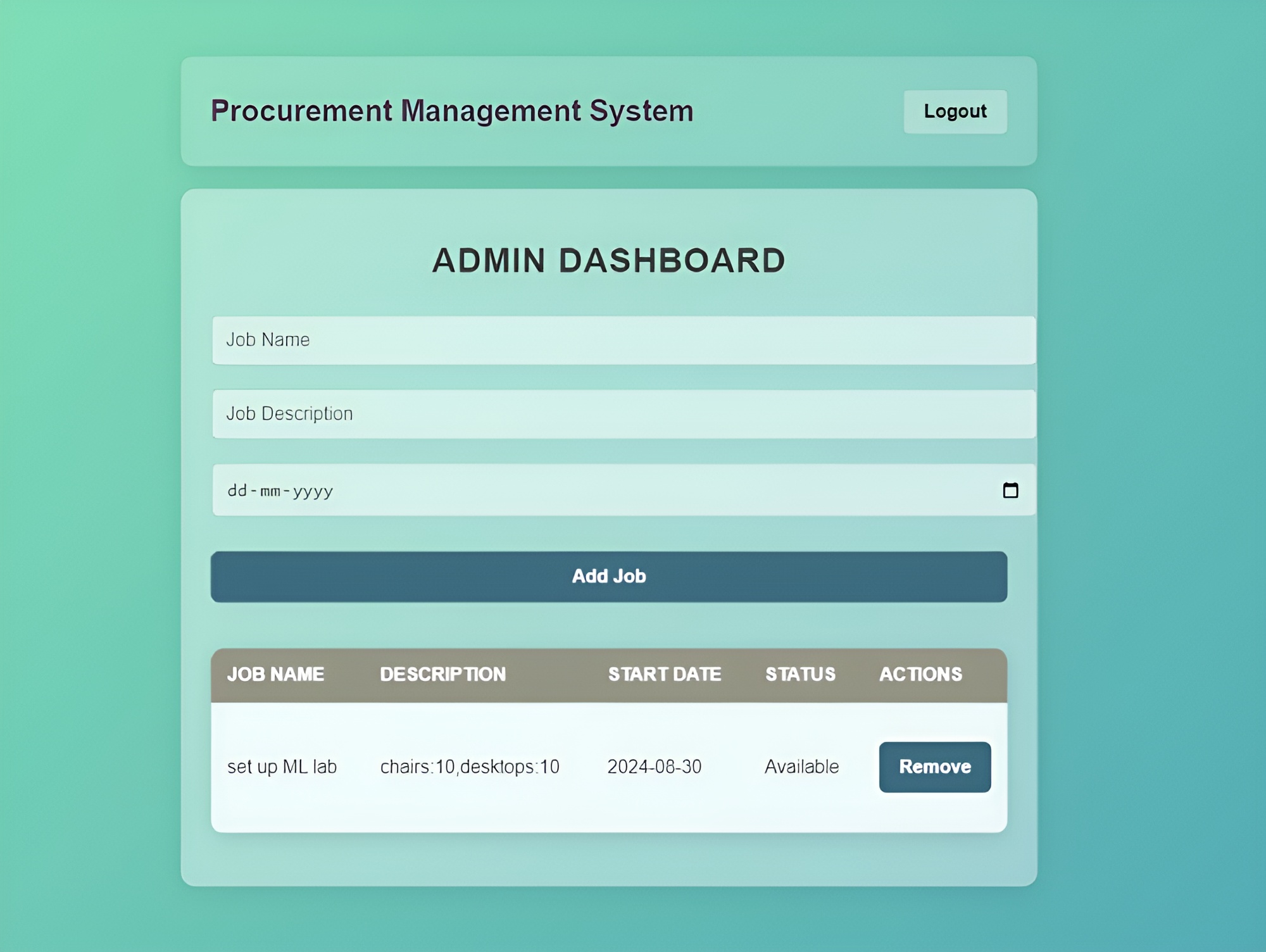
Task: Click the Logout button
Action: 955,111
